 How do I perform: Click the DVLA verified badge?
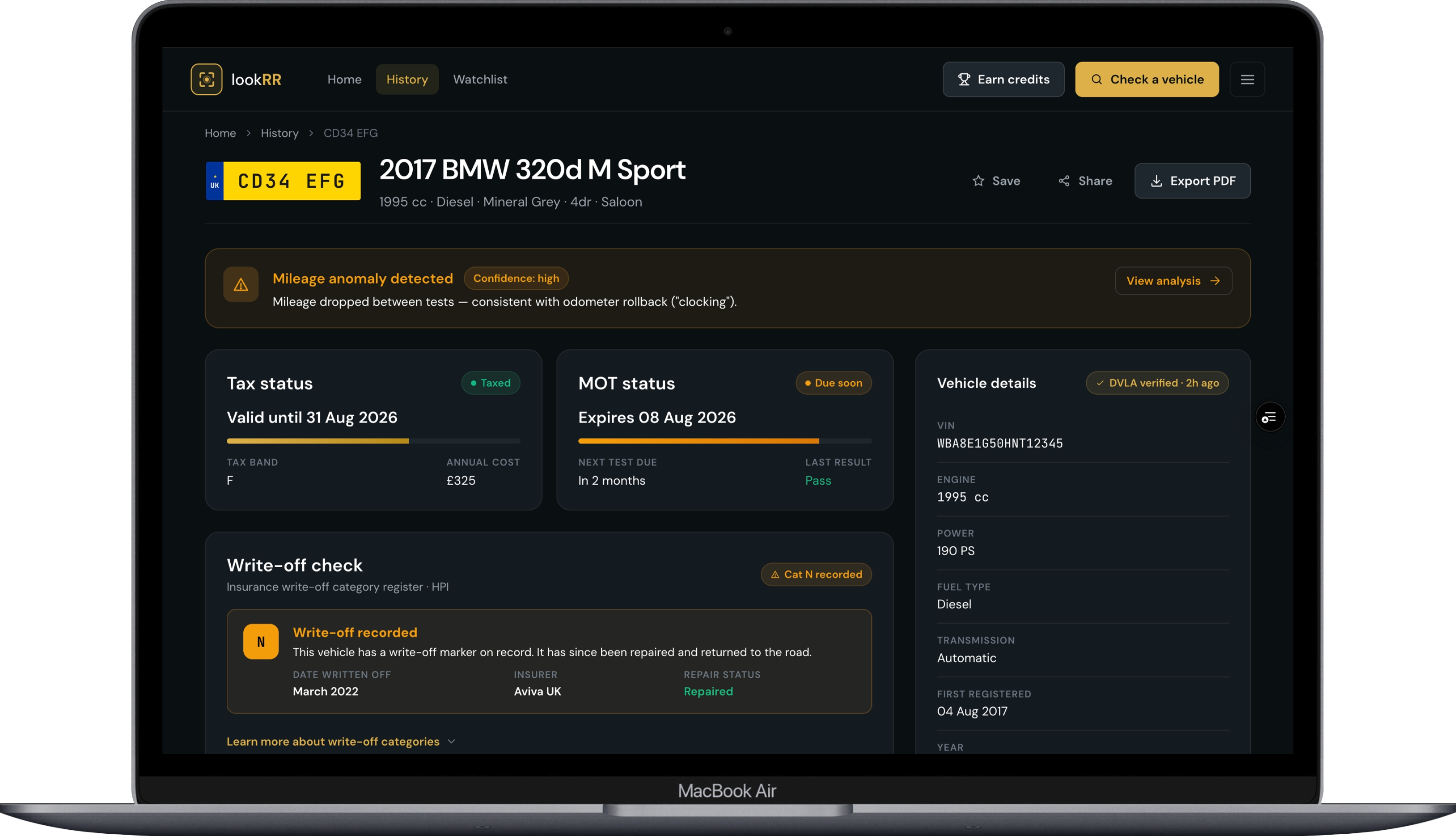pyautogui.click(x=1157, y=383)
